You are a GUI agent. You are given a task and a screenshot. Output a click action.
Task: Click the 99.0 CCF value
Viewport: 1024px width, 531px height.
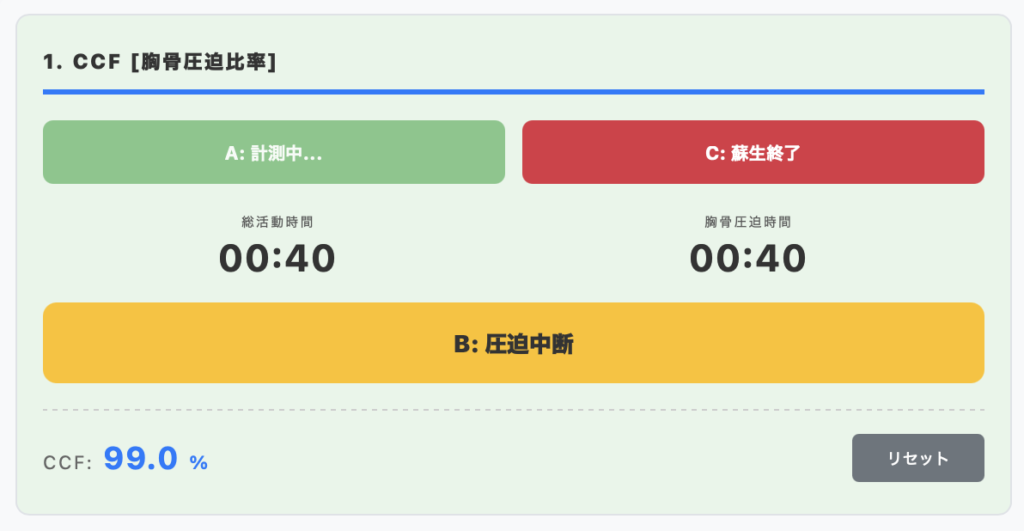point(140,459)
